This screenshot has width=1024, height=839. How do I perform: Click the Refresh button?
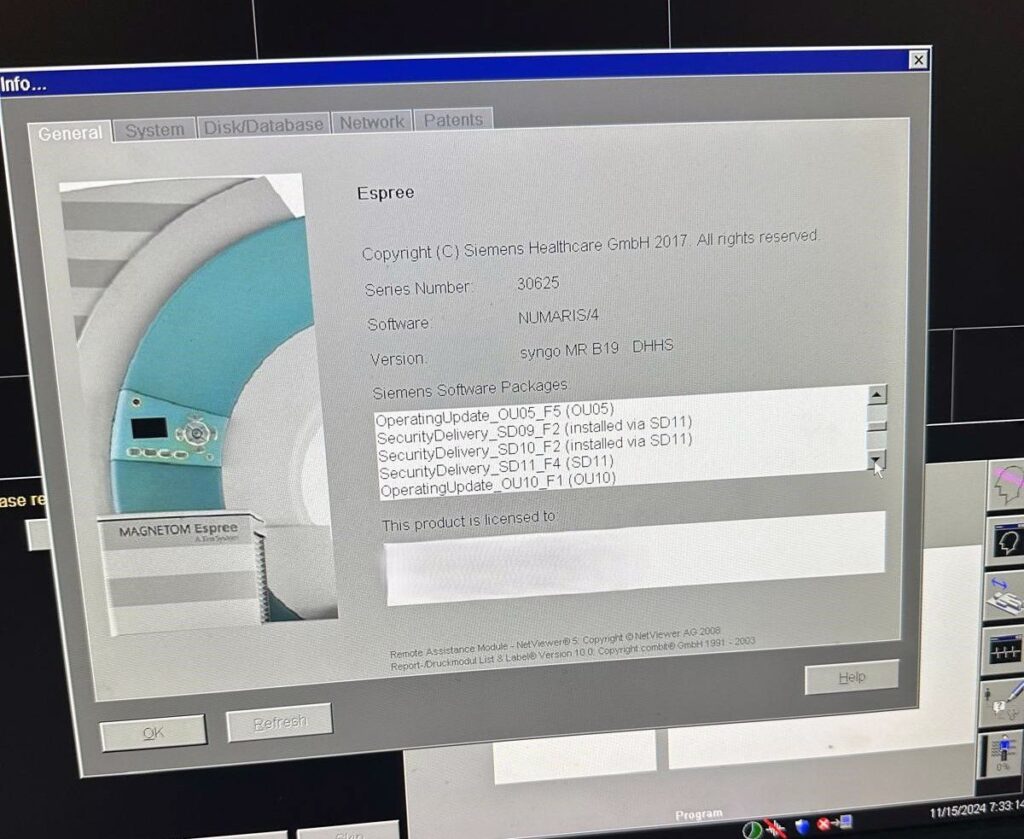(x=280, y=722)
